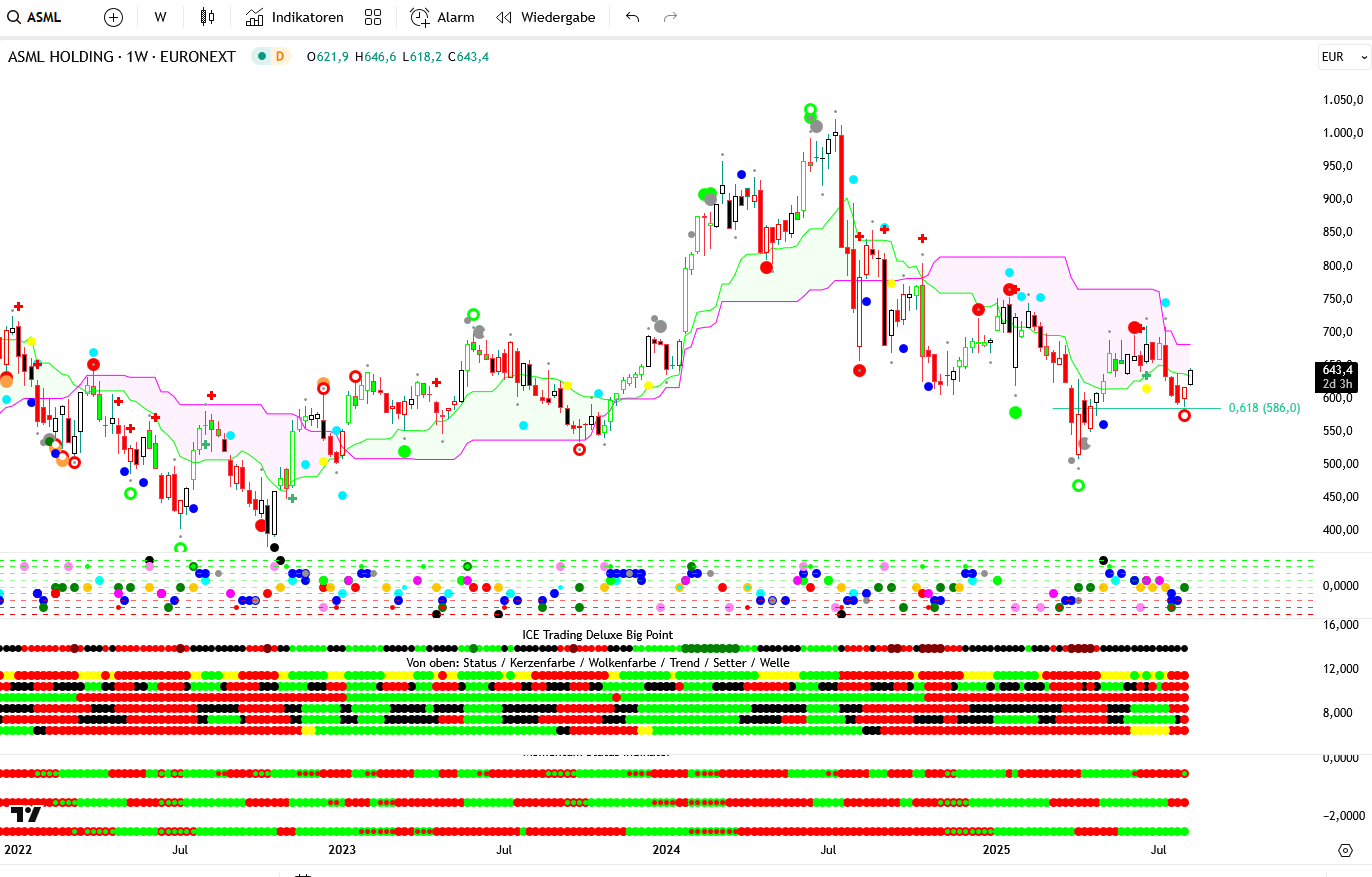The height and width of the screenshot is (877, 1372).
Task: Click the current price label 643,4
Action: point(1337,370)
